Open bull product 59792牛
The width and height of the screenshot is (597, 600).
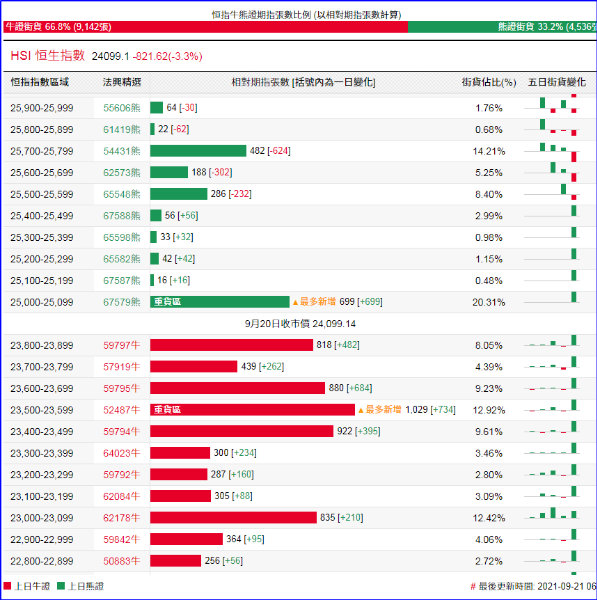point(122,474)
